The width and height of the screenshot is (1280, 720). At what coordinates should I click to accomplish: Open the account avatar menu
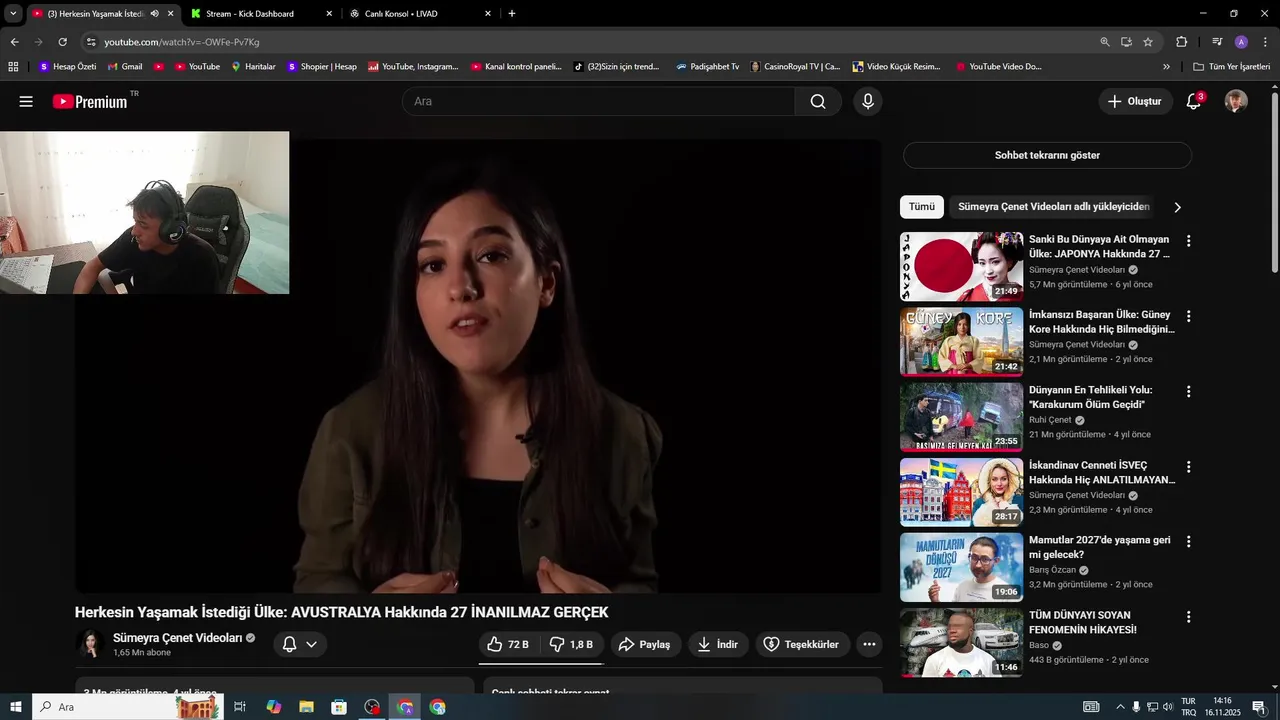click(1236, 101)
